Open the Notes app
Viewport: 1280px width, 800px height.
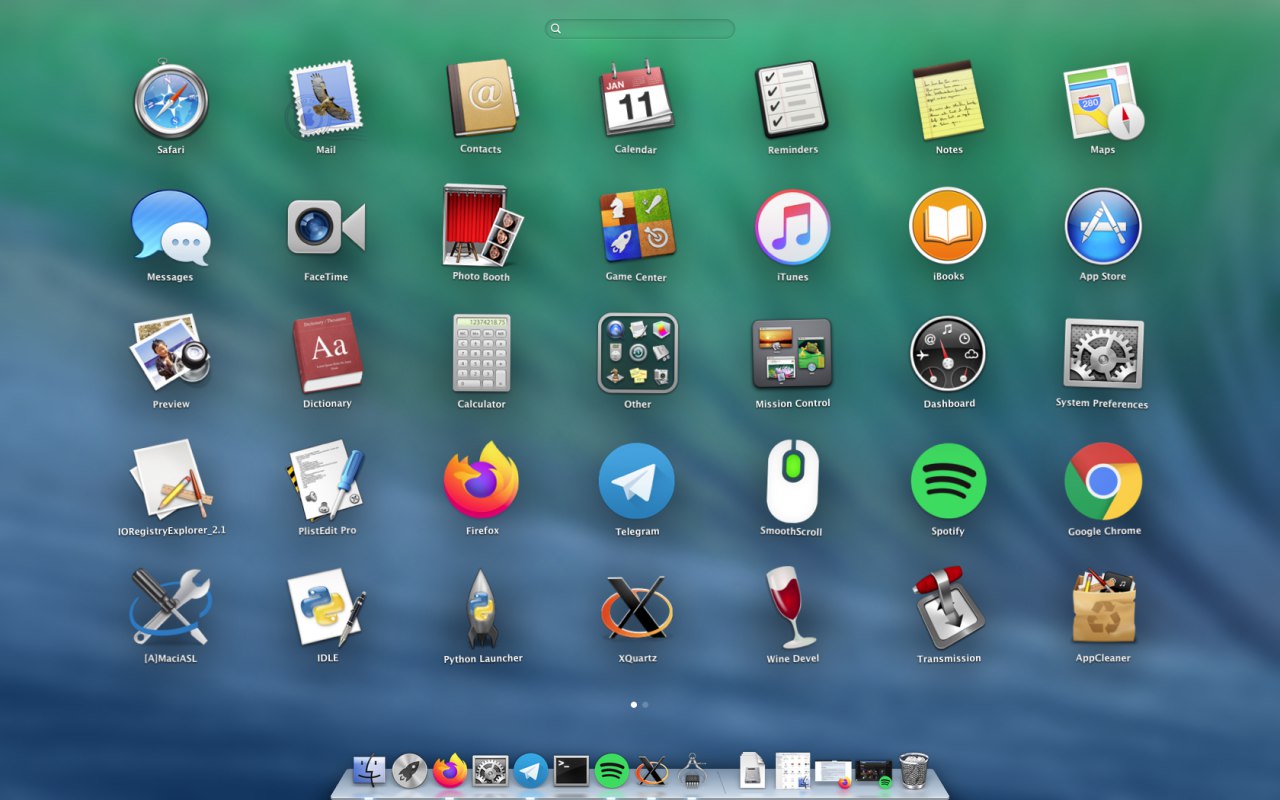click(x=949, y=100)
